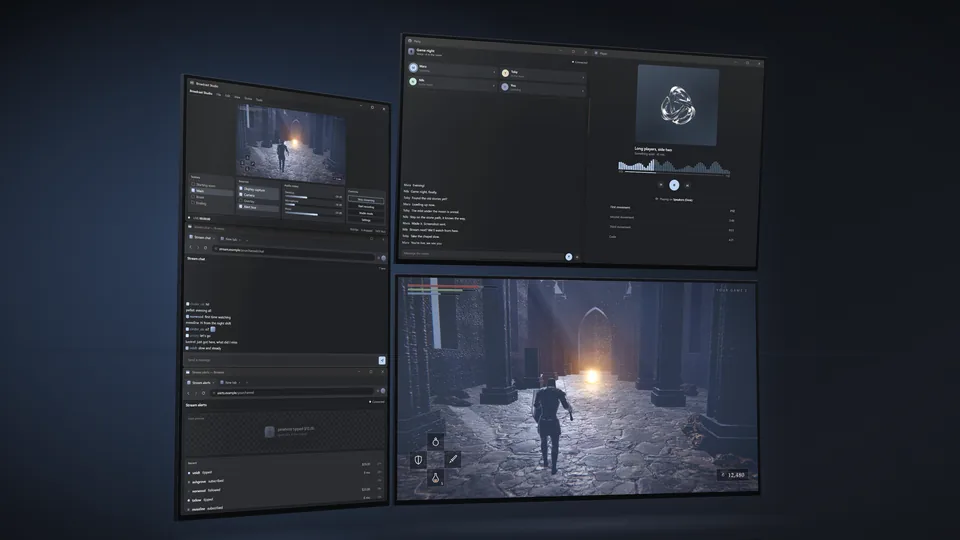
Task: Expand Mara's member options chevron
Action: (x=494, y=72)
